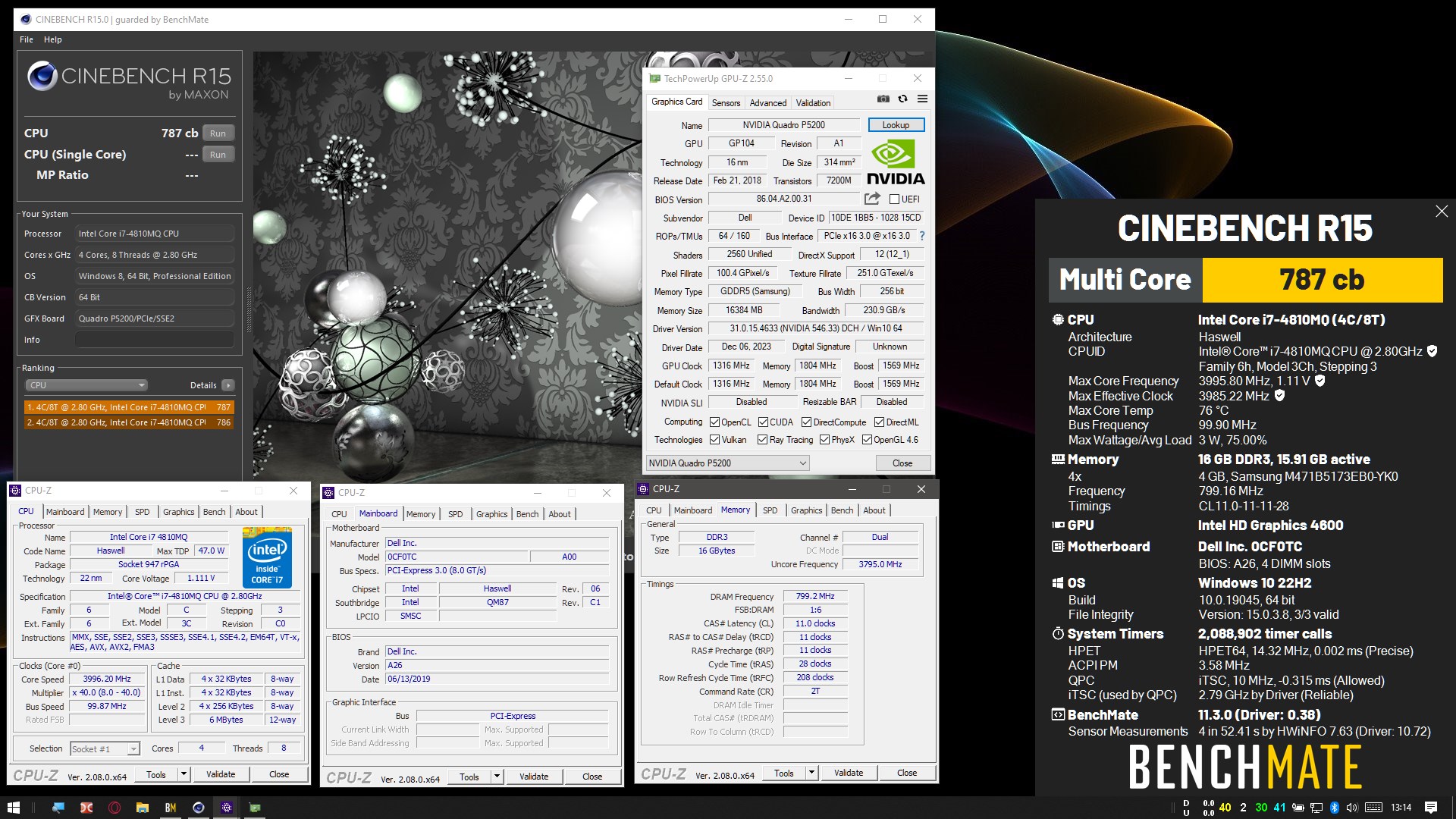This screenshot has width=1456, height=819.
Task: Switch to the Validation tab in GPU-Z
Action: 813,103
